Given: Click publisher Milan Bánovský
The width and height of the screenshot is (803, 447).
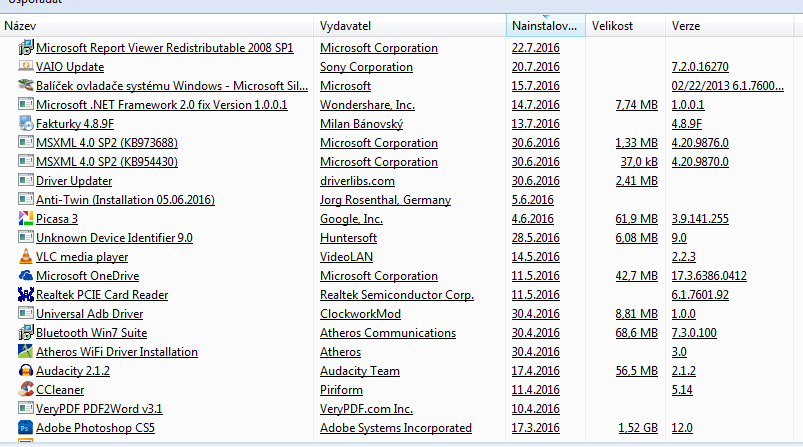Looking at the screenshot, I should pos(362,123).
